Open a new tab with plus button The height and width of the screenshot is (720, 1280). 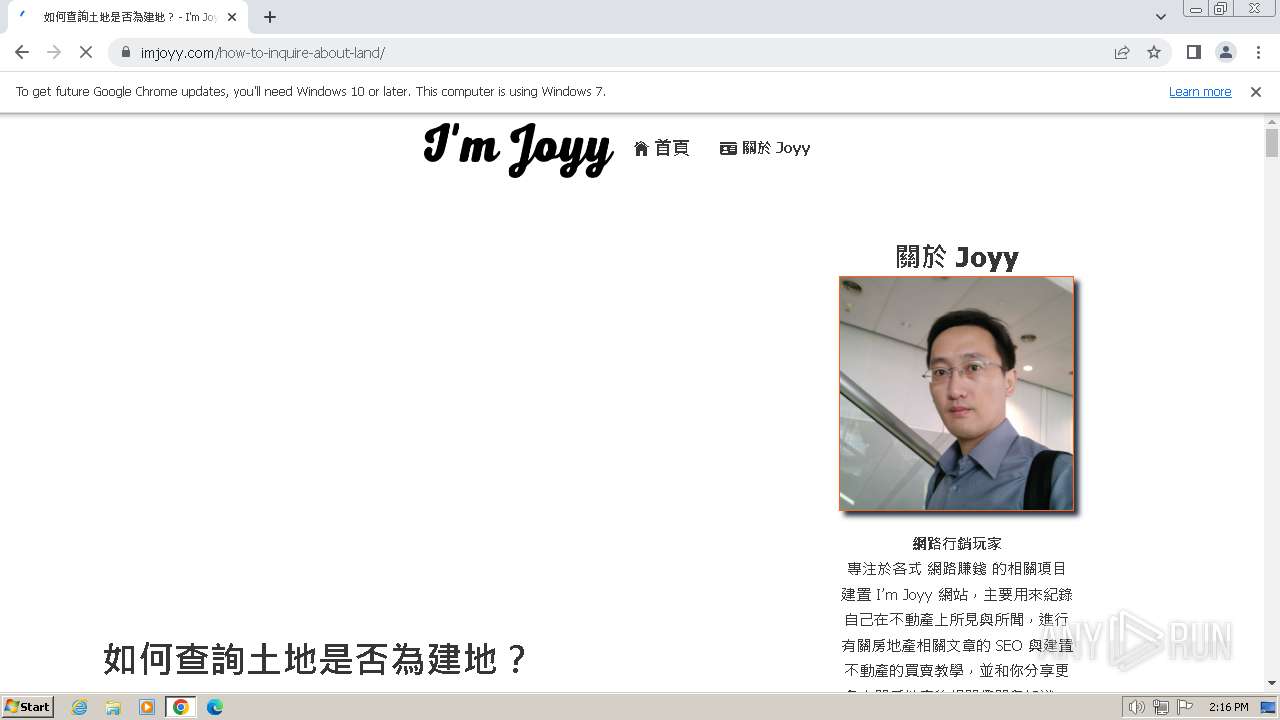coord(269,17)
